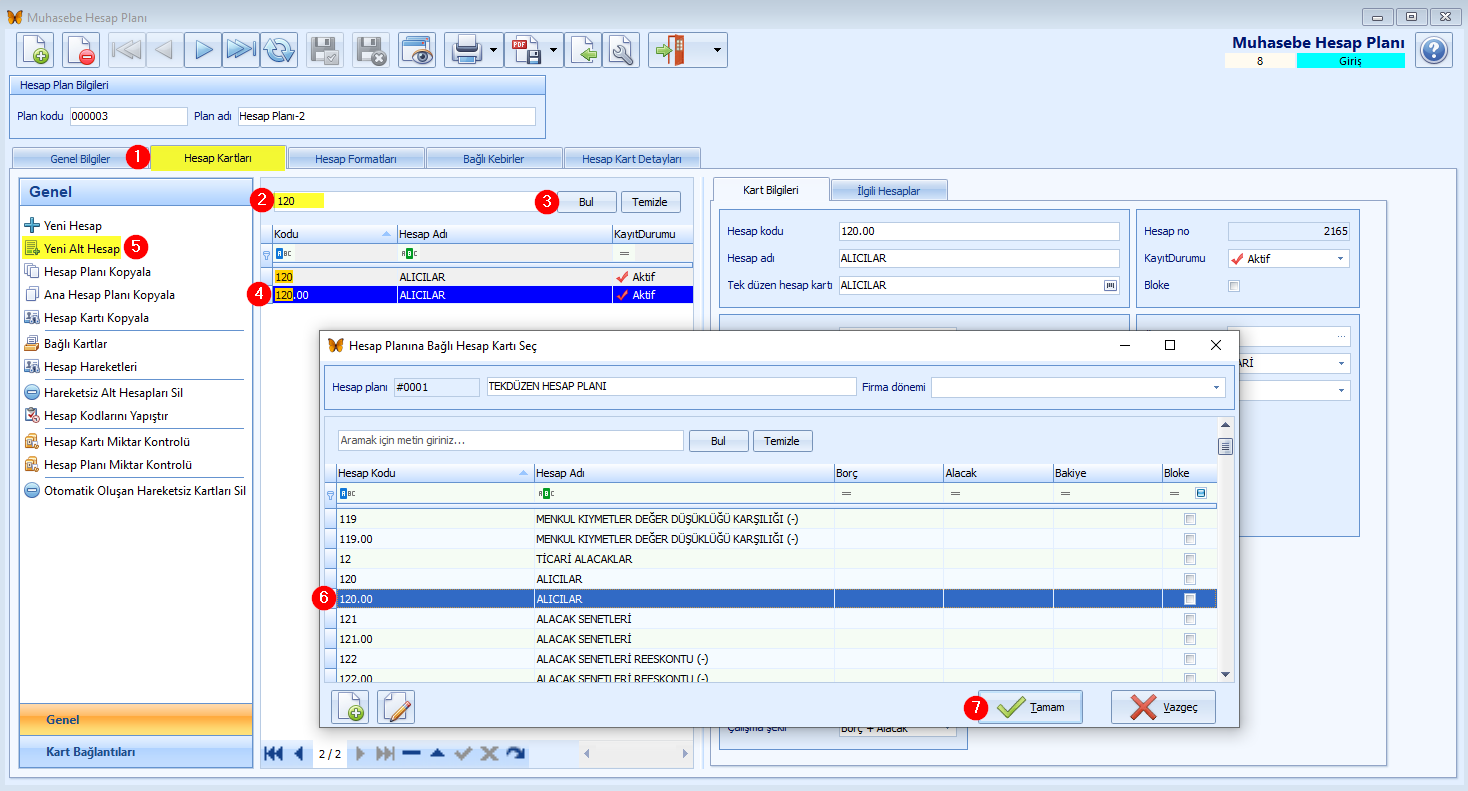Screen dimensions: 1468x791
Task: Click the new record toolbar icon
Action: [35, 50]
